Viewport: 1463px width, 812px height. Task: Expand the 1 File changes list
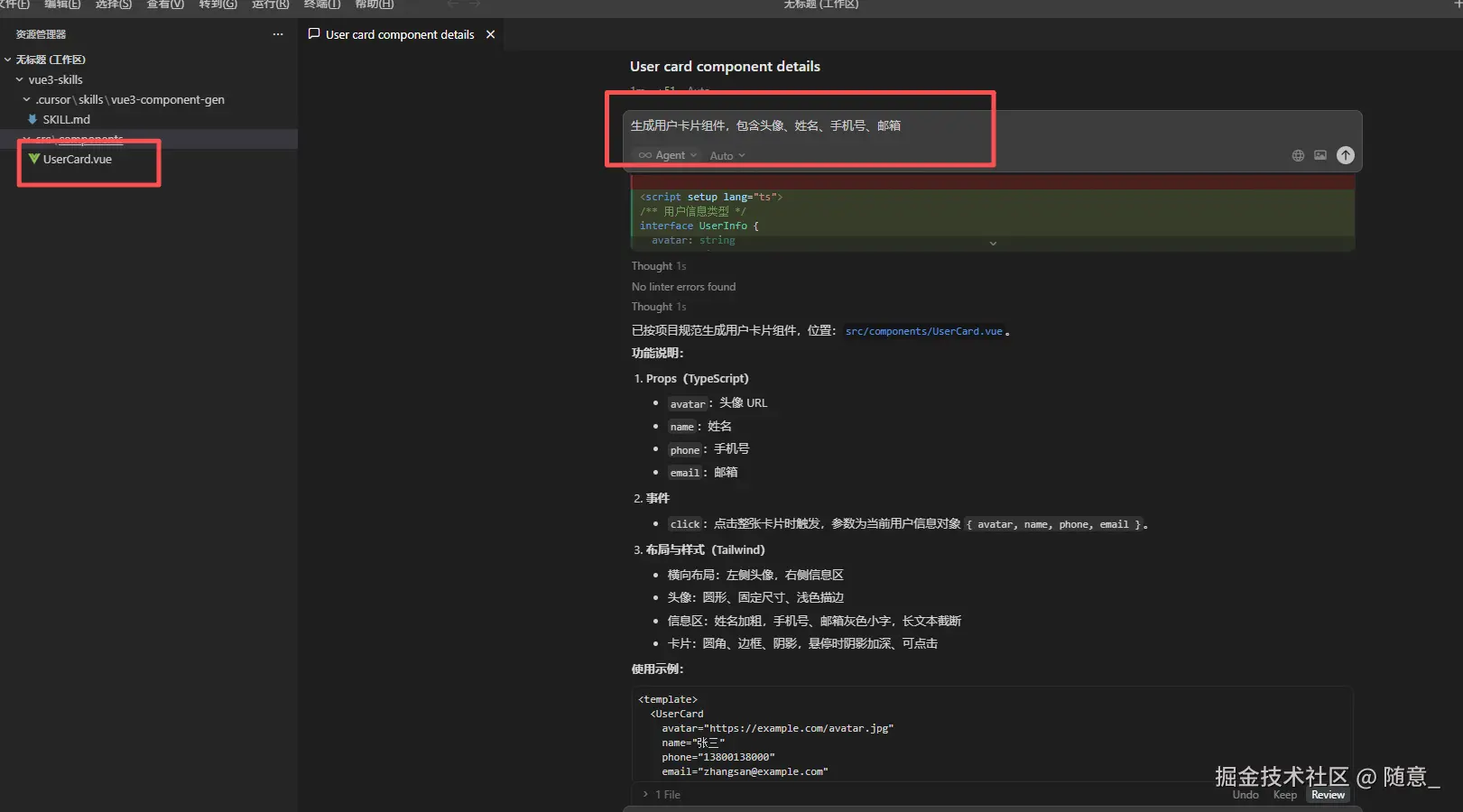click(662, 795)
